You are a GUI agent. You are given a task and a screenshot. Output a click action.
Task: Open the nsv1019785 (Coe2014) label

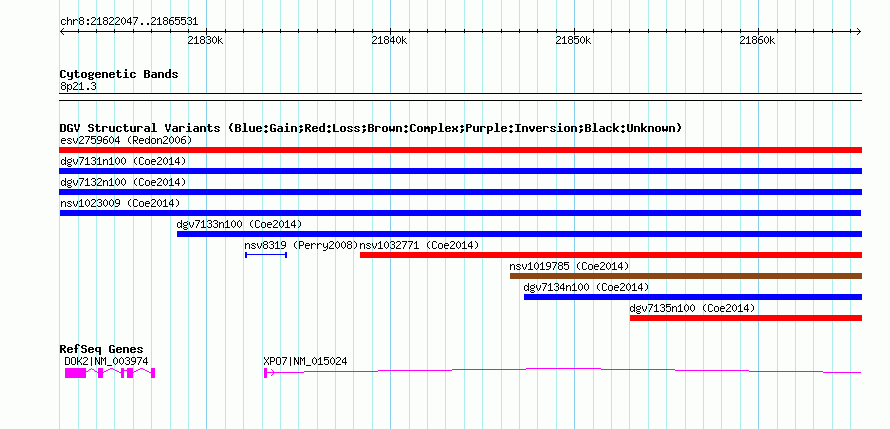pyautogui.click(x=569, y=266)
